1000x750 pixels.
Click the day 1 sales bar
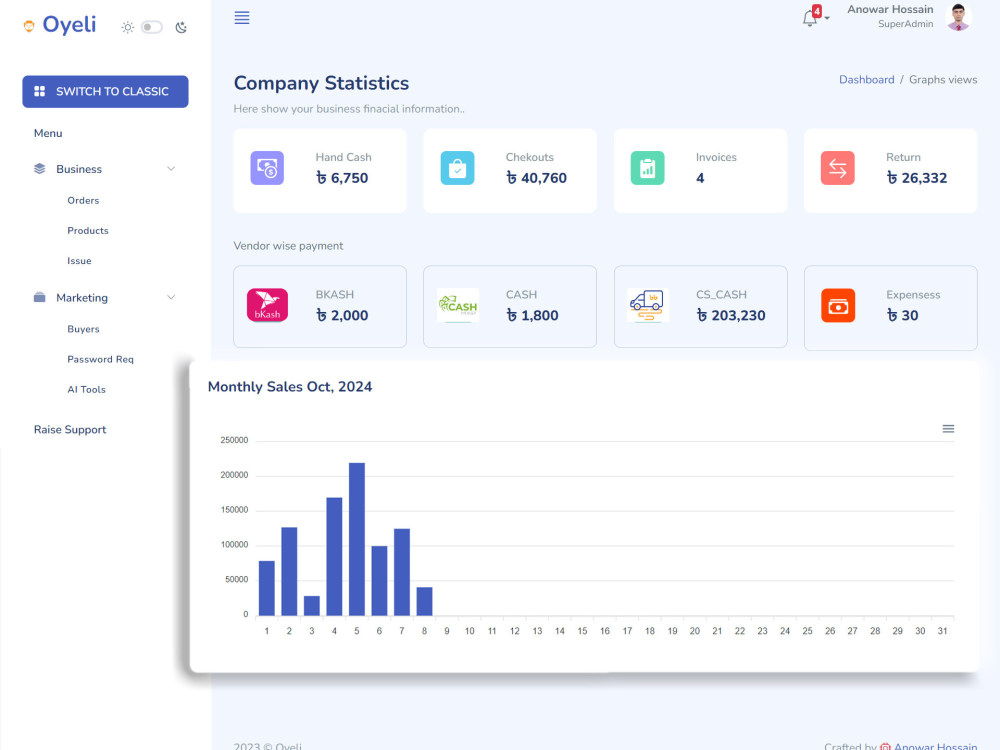click(267, 588)
